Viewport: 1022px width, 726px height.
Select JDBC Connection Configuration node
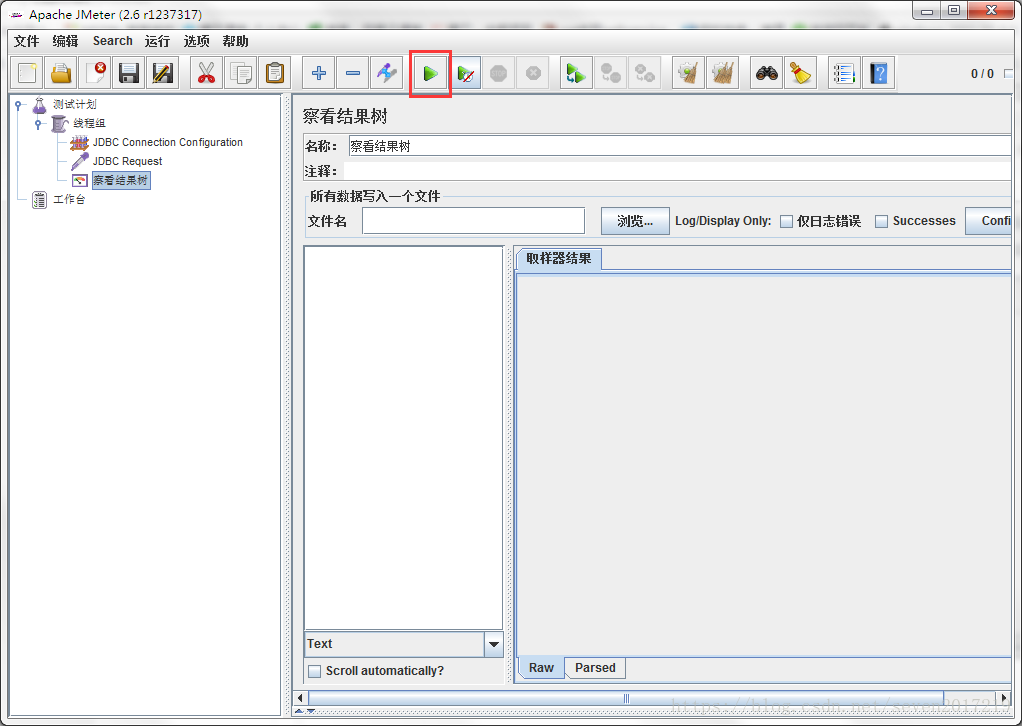168,142
